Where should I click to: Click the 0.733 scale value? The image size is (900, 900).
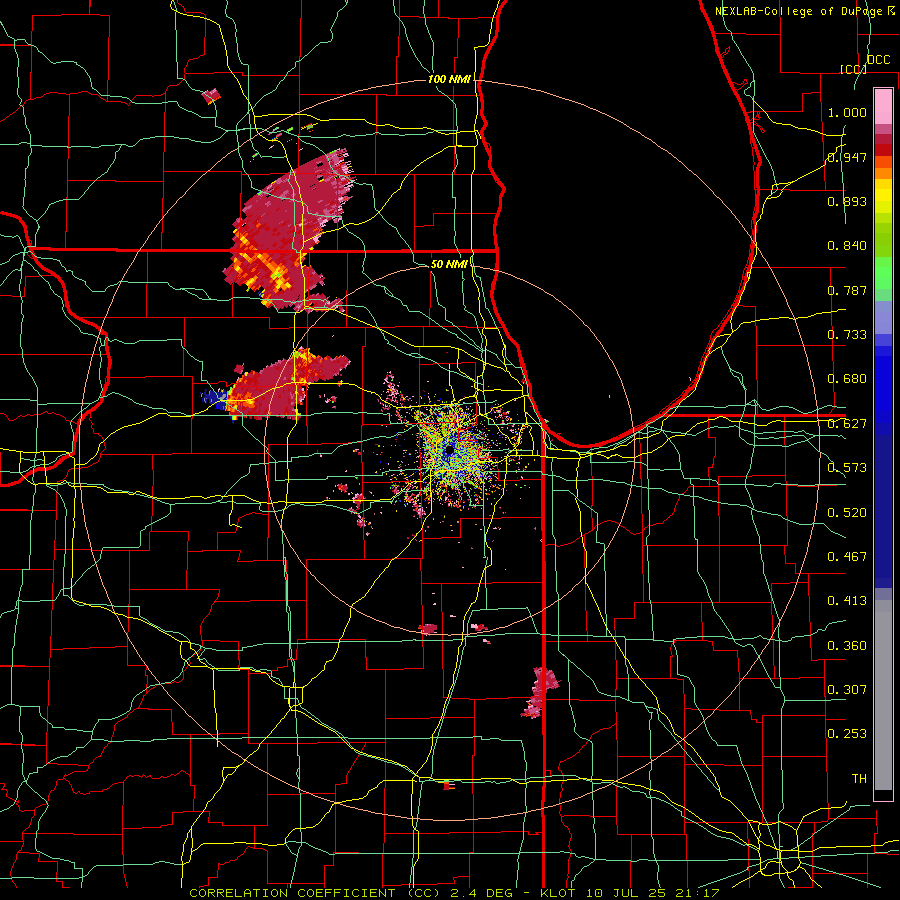(x=847, y=335)
